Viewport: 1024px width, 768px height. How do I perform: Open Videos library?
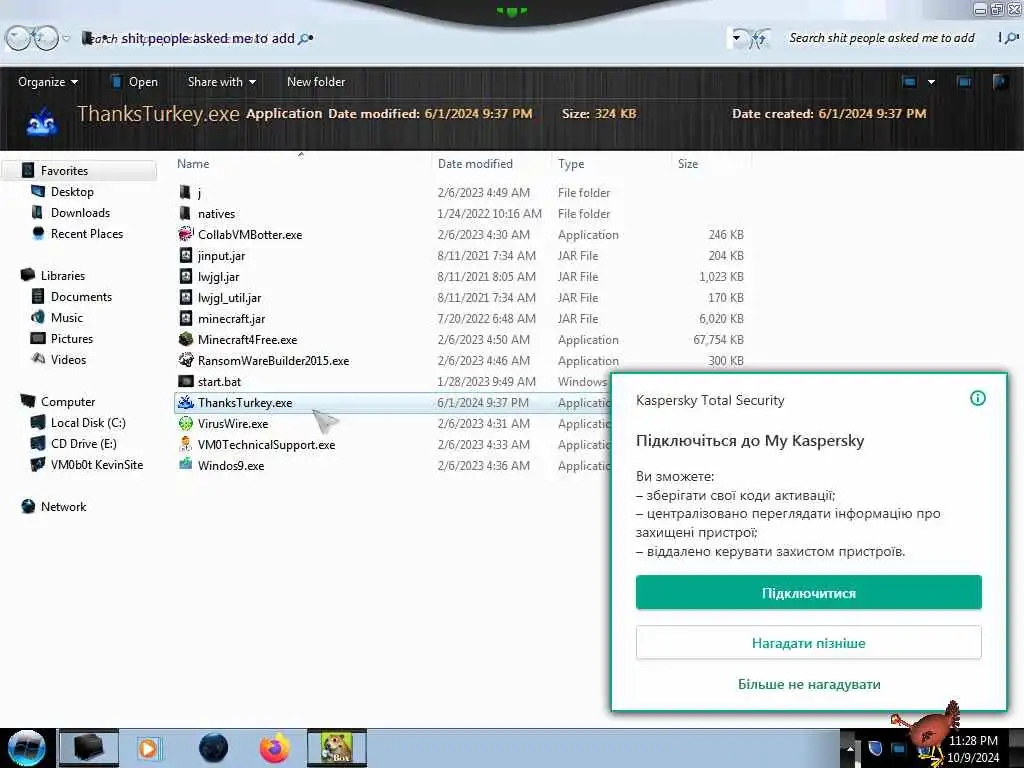(68, 359)
